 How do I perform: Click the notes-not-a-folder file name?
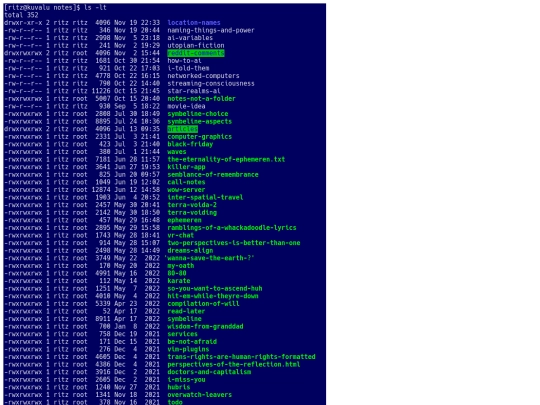(x=201, y=99)
